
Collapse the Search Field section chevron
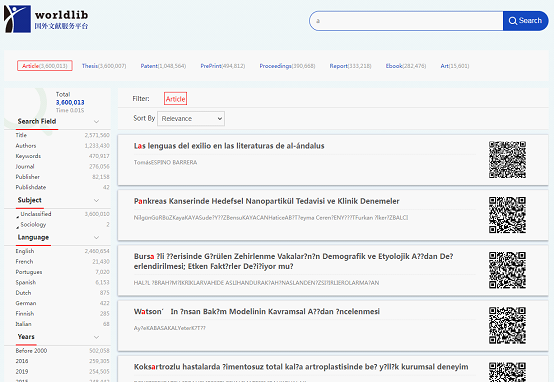(x=96, y=122)
